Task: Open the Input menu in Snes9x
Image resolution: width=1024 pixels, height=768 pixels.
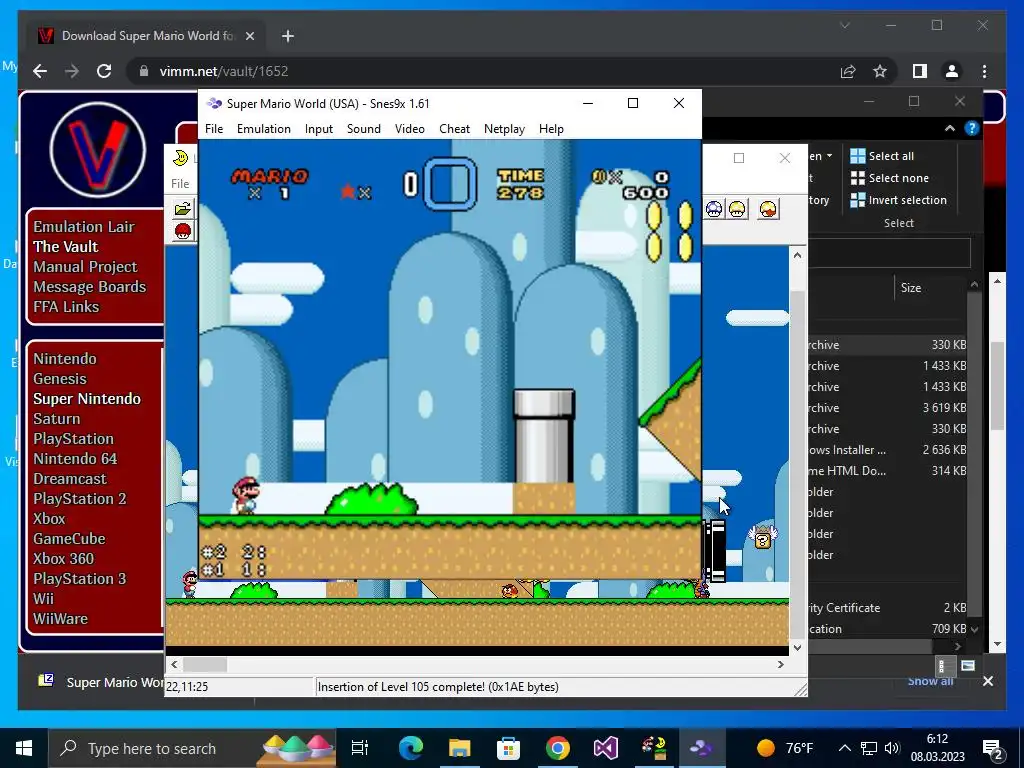Action: (x=319, y=129)
